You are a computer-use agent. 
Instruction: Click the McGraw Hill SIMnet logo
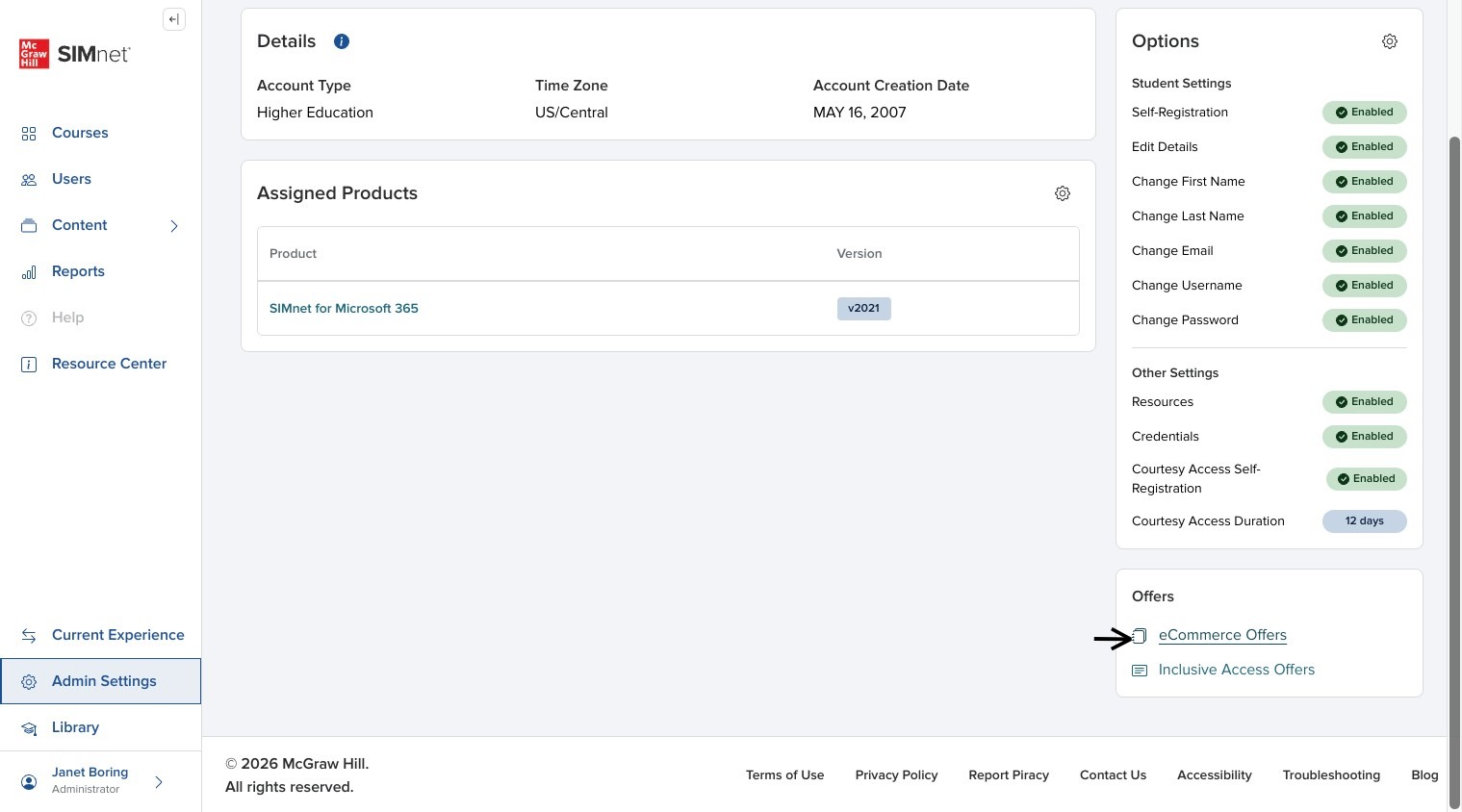(75, 54)
